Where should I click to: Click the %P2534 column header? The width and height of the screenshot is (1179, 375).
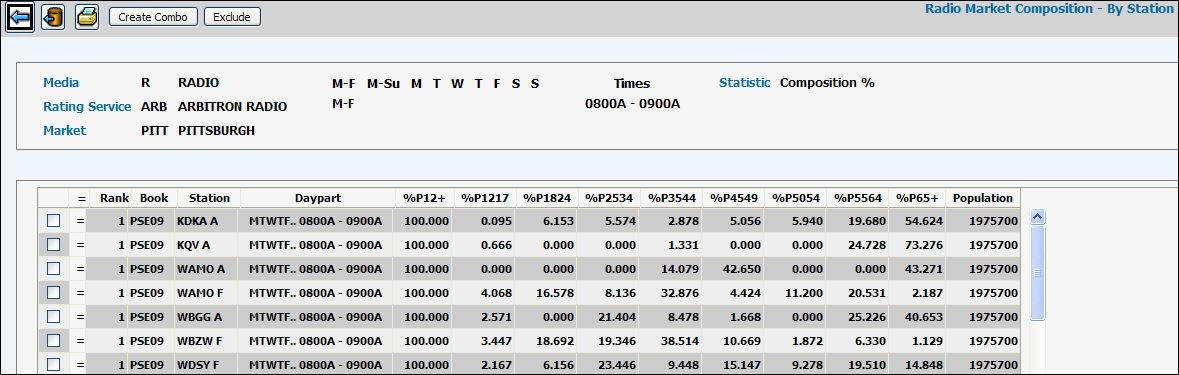coord(609,198)
